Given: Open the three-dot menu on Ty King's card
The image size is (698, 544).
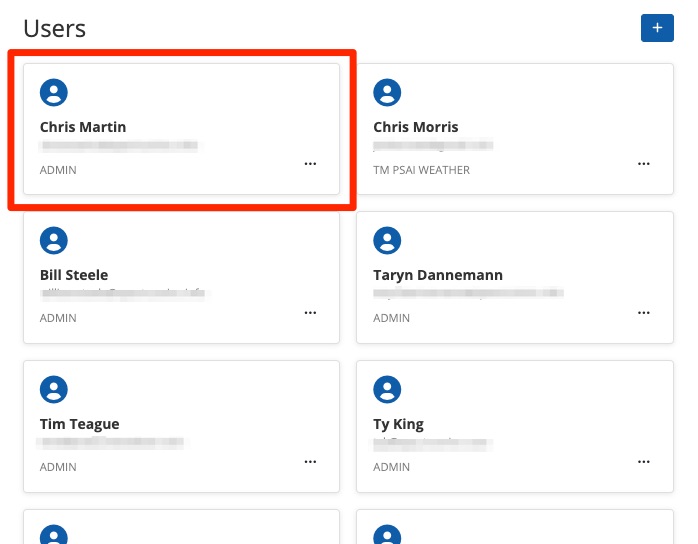Looking at the screenshot, I should coord(644,461).
